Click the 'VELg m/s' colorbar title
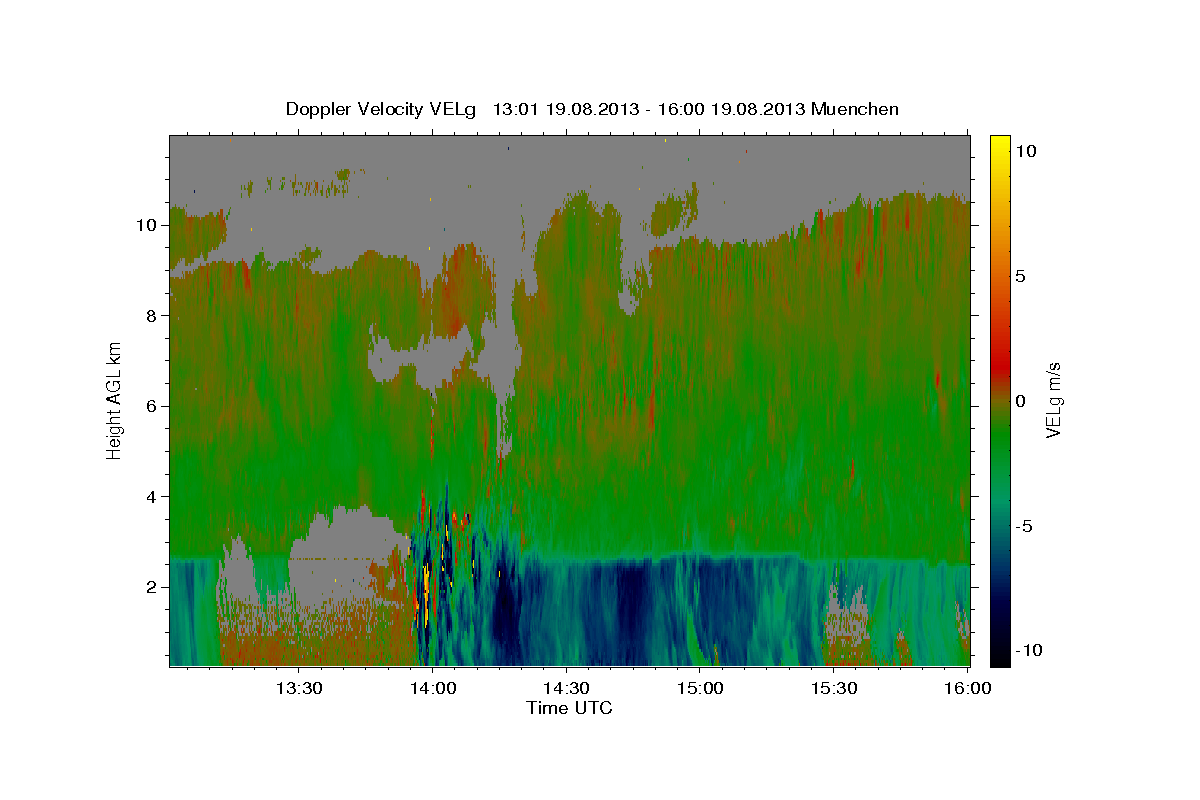This screenshot has width=1200, height=800. pyautogui.click(x=1056, y=401)
